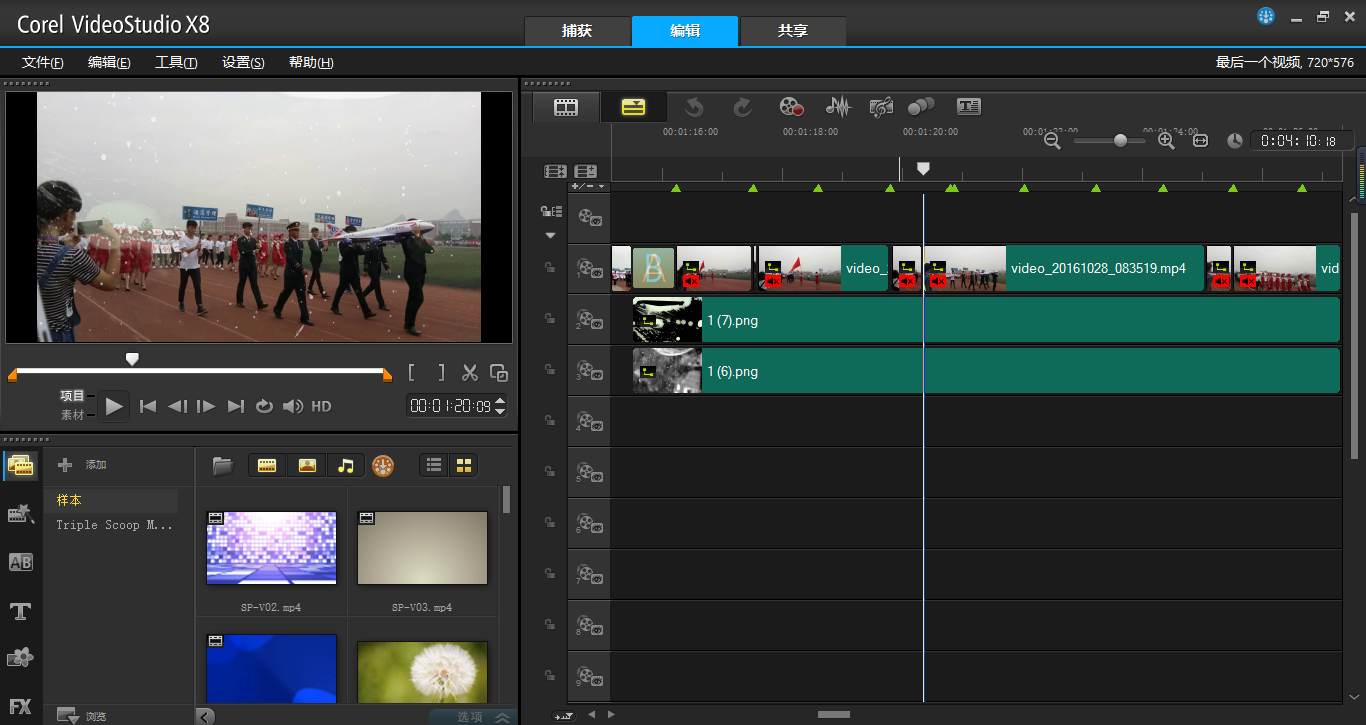Expand the track list arrow below track manager
The width and height of the screenshot is (1366, 725).
click(550, 236)
